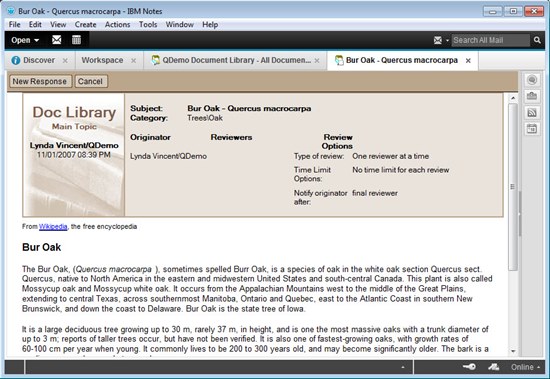The height and width of the screenshot is (379, 550).
Task: Click the IBM Notes title bar icon
Action: coord(11,11)
